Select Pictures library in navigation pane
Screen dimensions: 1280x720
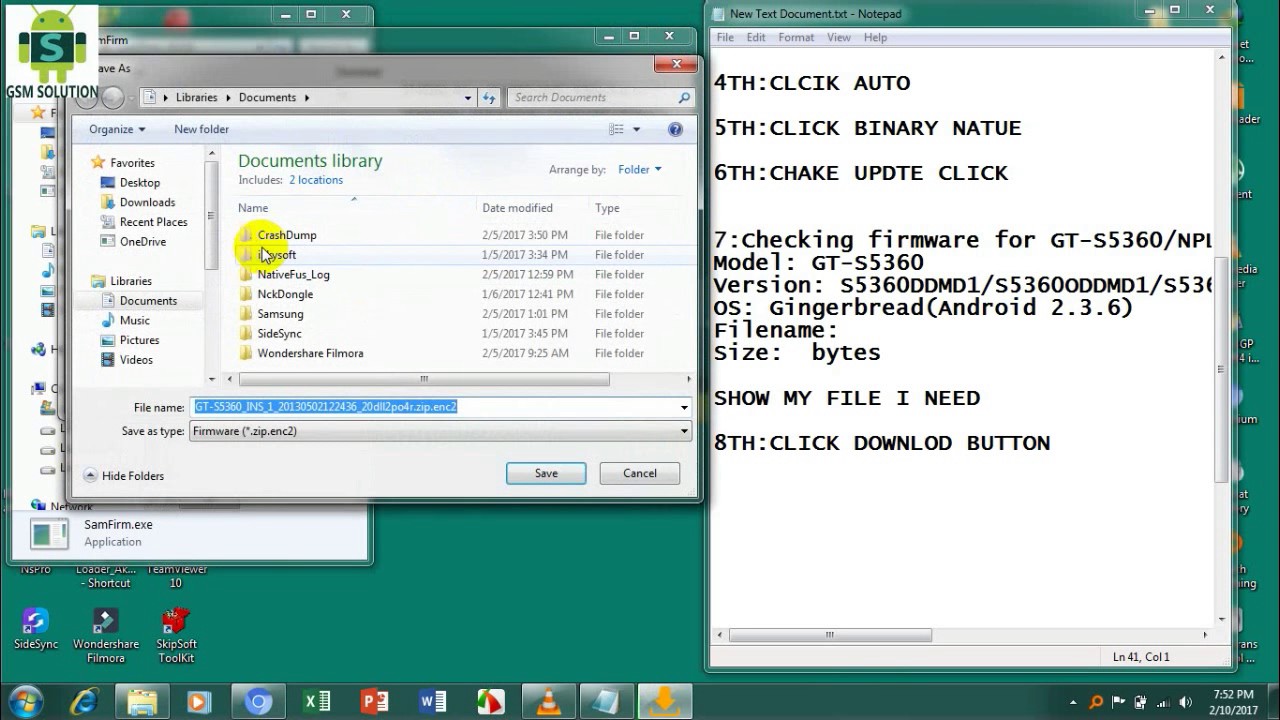tap(139, 340)
